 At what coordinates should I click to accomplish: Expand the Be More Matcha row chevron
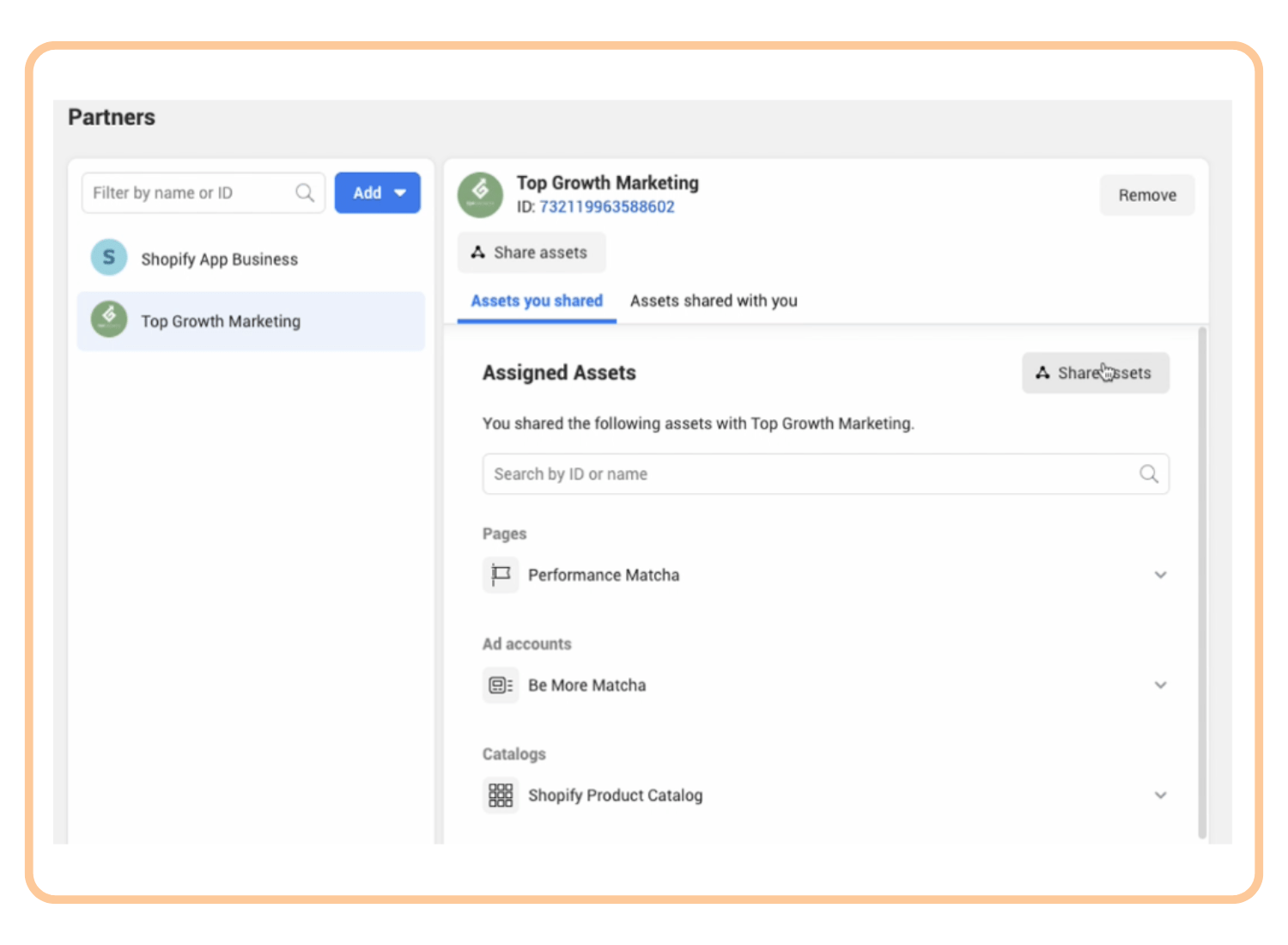click(x=1160, y=685)
